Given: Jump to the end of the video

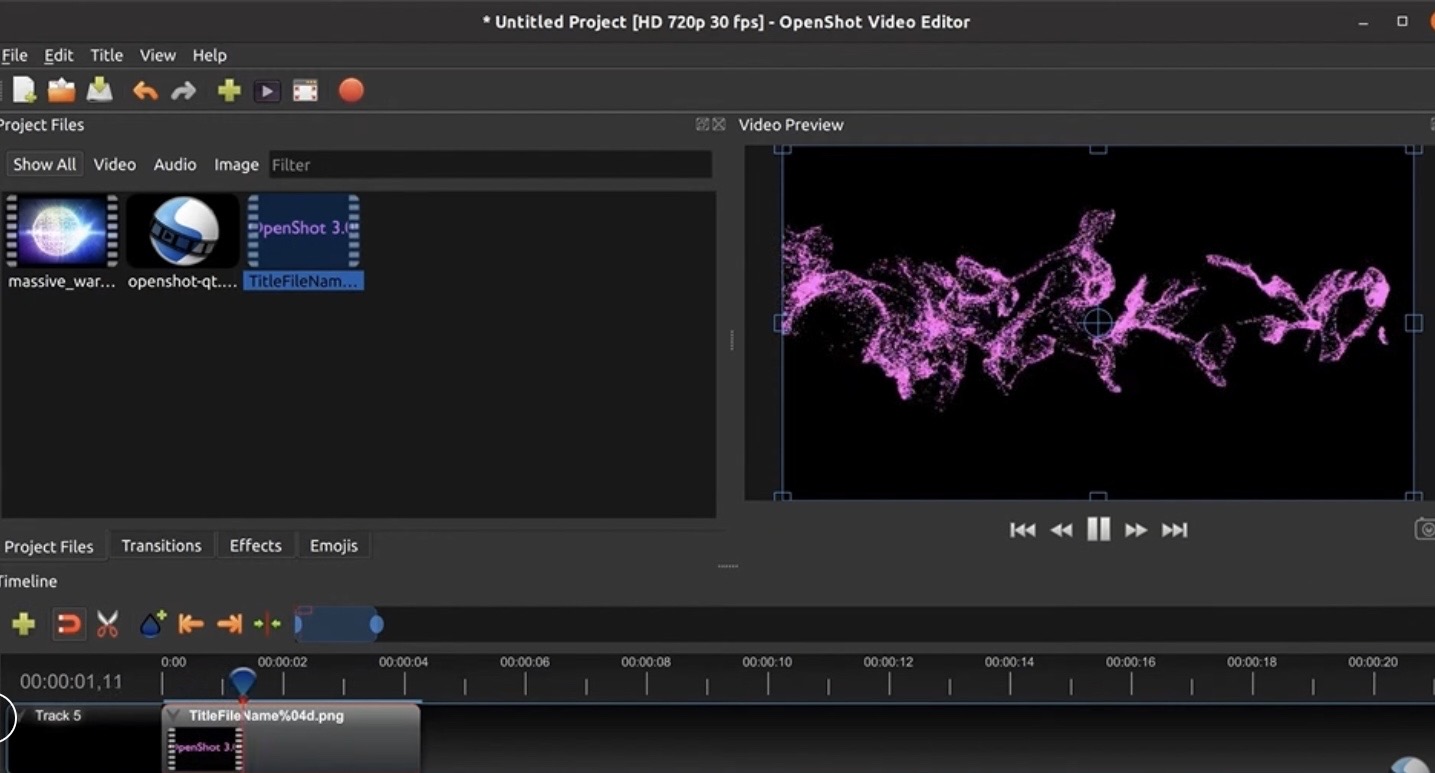Looking at the screenshot, I should [x=1174, y=530].
